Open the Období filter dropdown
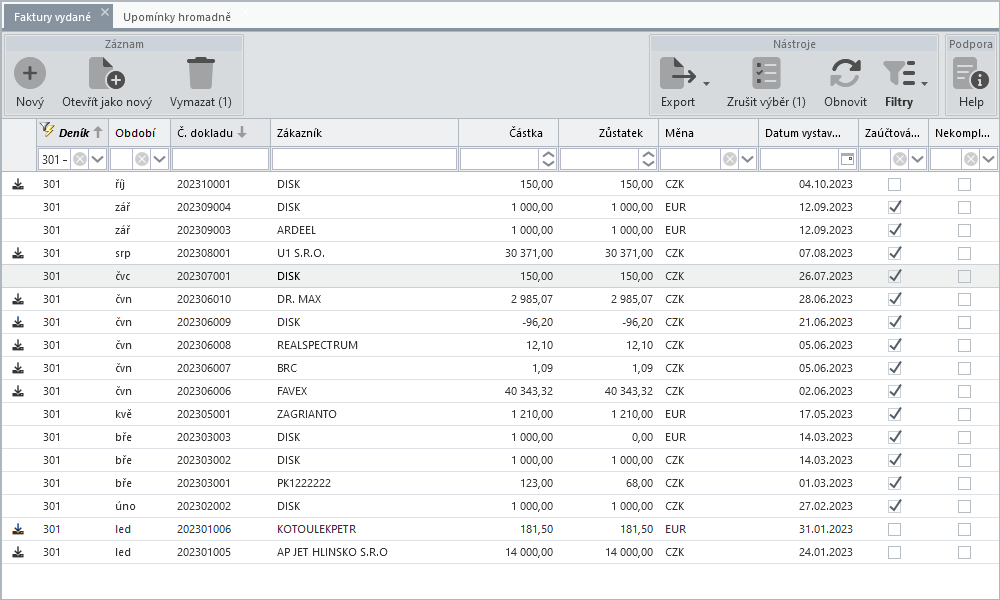Viewport: 1000px width, 600px height. pos(160,159)
